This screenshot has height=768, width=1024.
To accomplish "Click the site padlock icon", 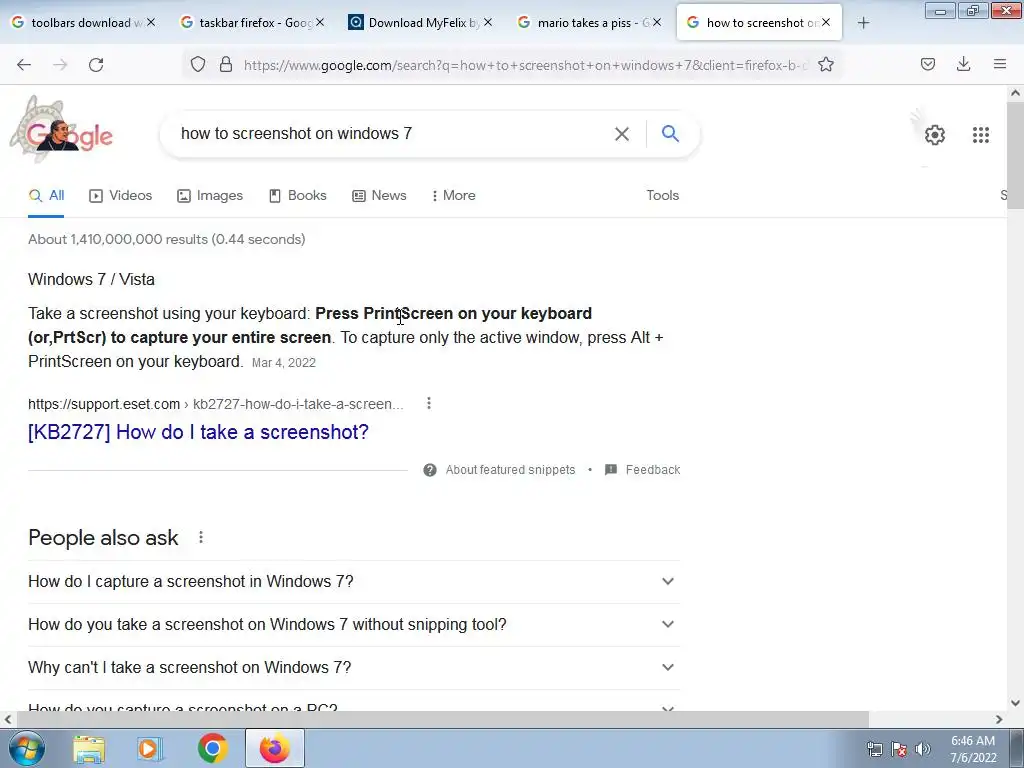I will (226, 64).
